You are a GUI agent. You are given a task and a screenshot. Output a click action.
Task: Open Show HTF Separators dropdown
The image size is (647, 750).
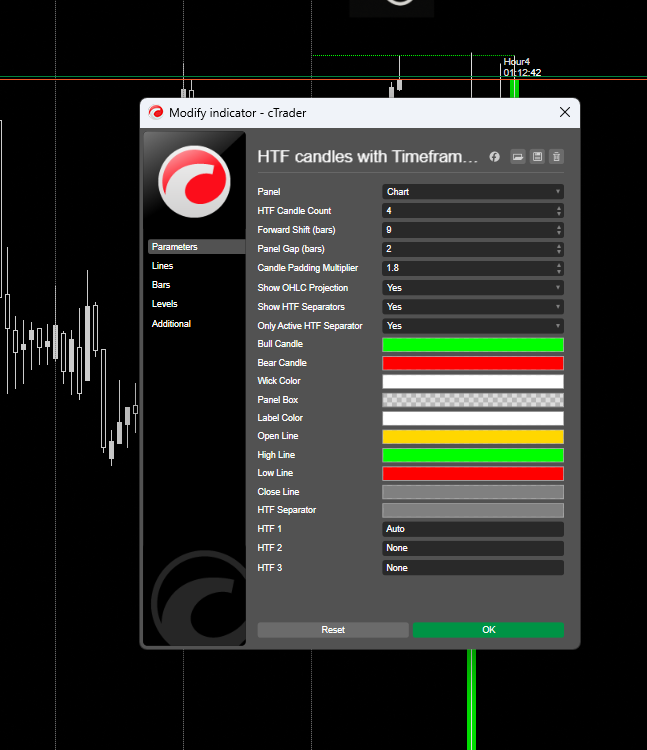[473, 307]
